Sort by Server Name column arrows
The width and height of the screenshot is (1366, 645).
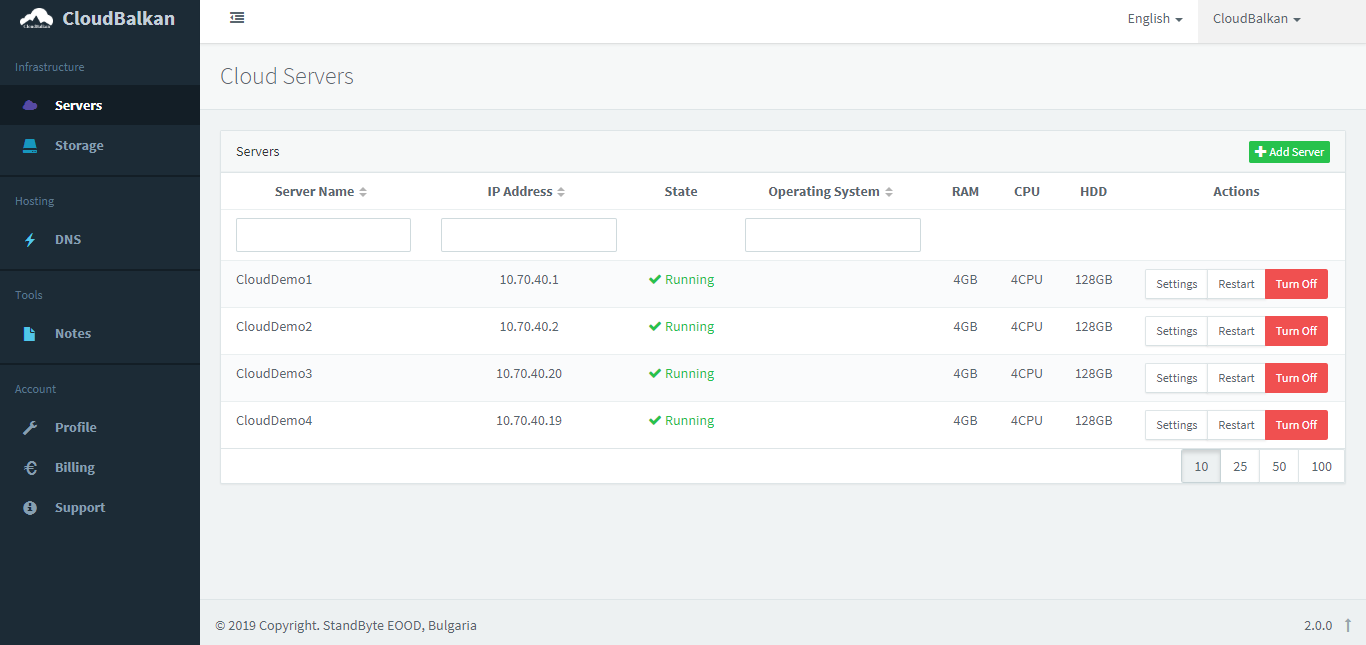[363, 192]
